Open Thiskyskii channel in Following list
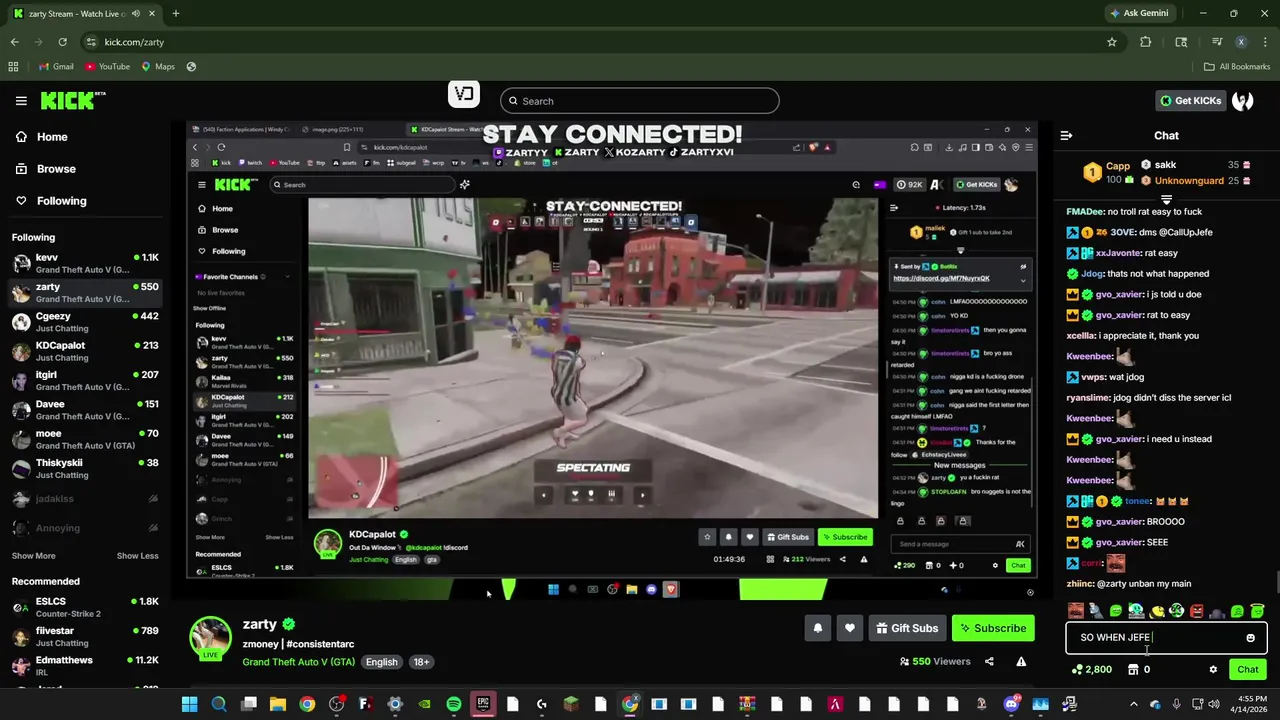 click(x=84, y=469)
